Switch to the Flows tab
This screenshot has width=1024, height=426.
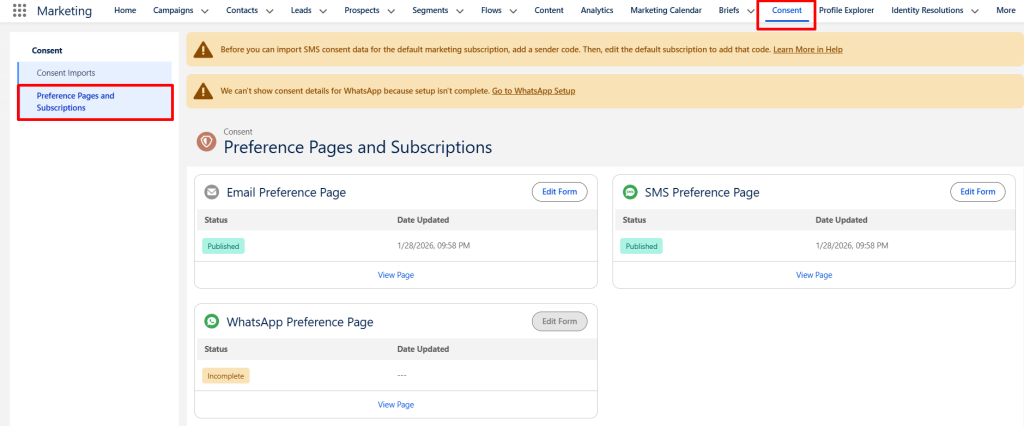pyautogui.click(x=491, y=10)
